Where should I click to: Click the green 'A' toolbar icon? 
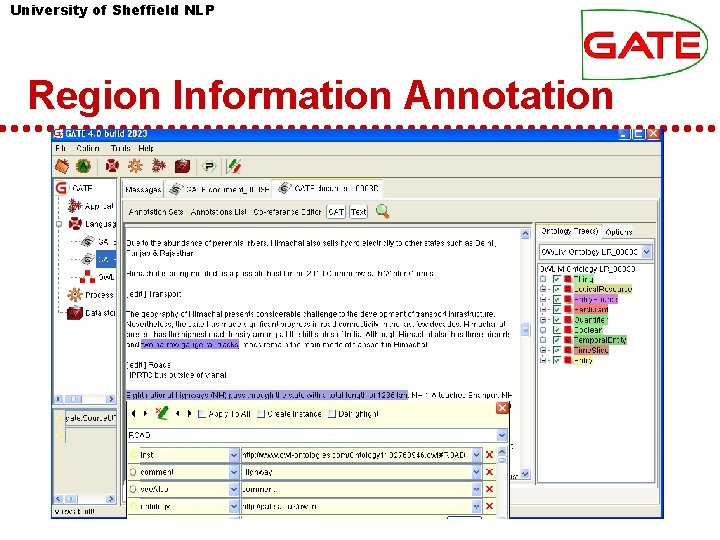(84, 166)
